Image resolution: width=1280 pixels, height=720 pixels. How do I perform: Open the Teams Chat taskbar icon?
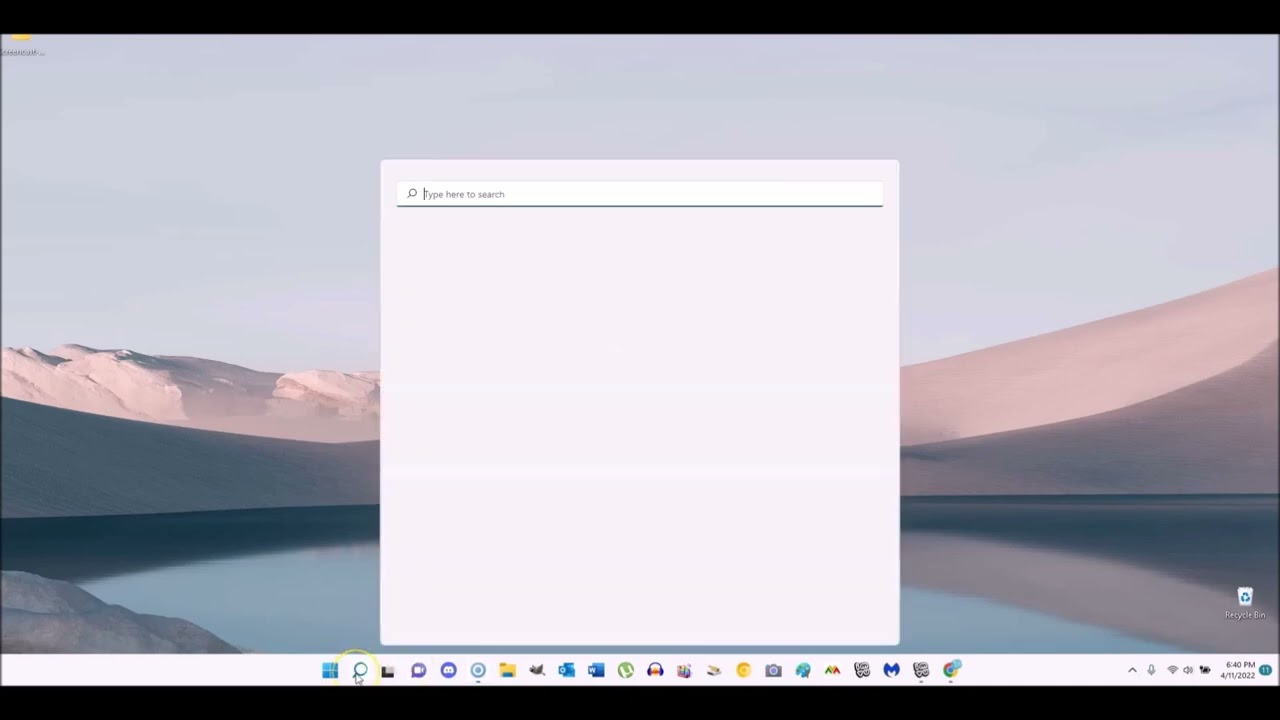(418, 670)
